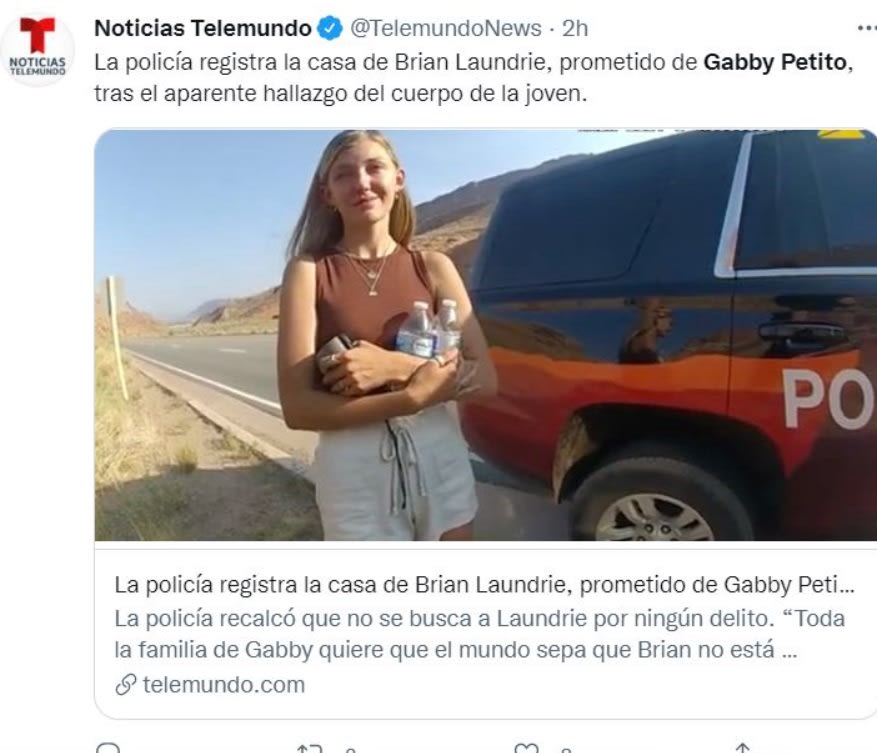This screenshot has height=753, width=877.
Task: Click the tweet body text
Action: pyautogui.click(x=474, y=78)
